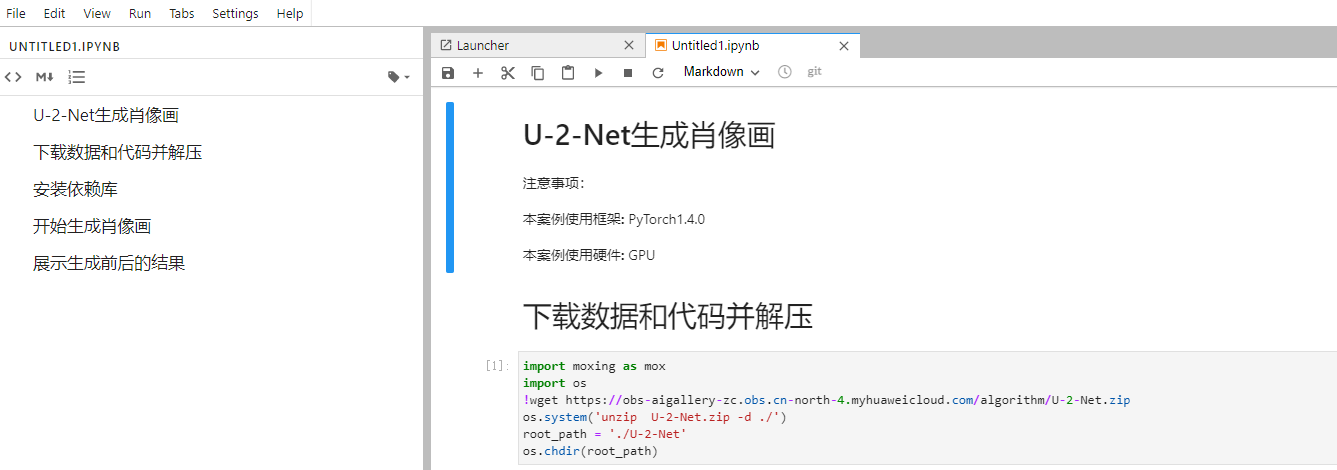The height and width of the screenshot is (470, 1337).
Task: Open the Help menu
Action: point(290,13)
